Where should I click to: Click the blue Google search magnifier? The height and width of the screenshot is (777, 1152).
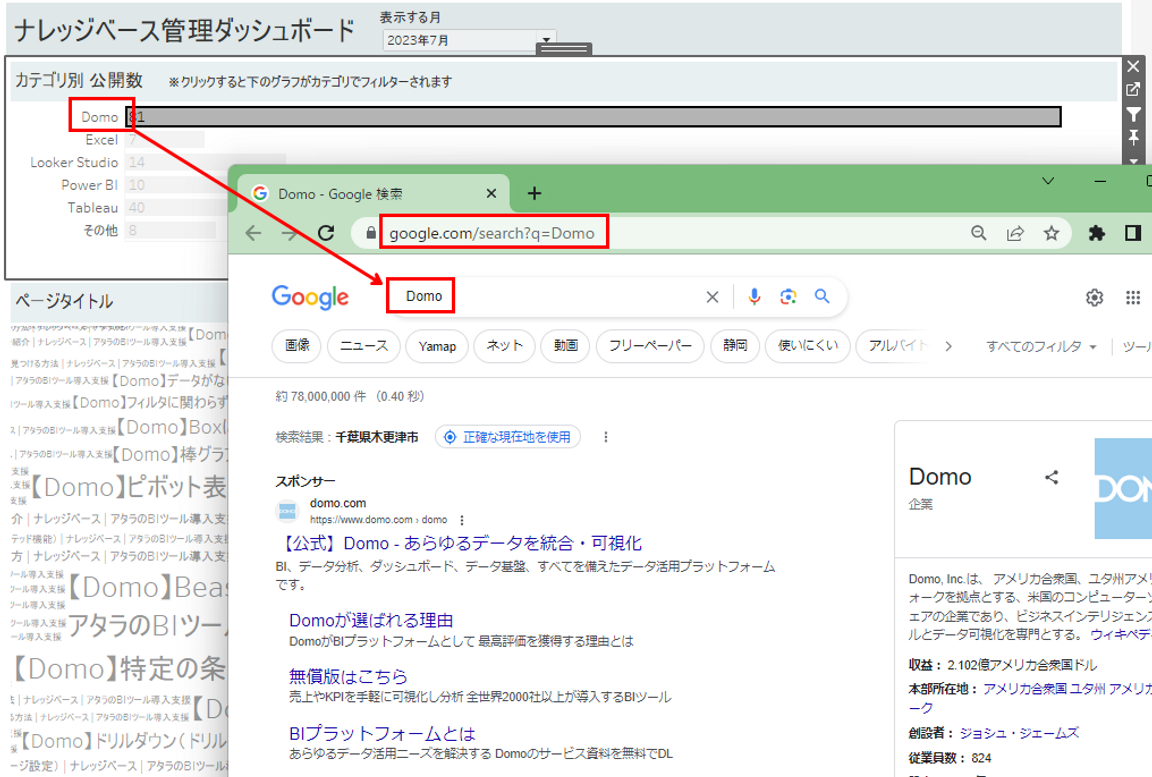822,296
